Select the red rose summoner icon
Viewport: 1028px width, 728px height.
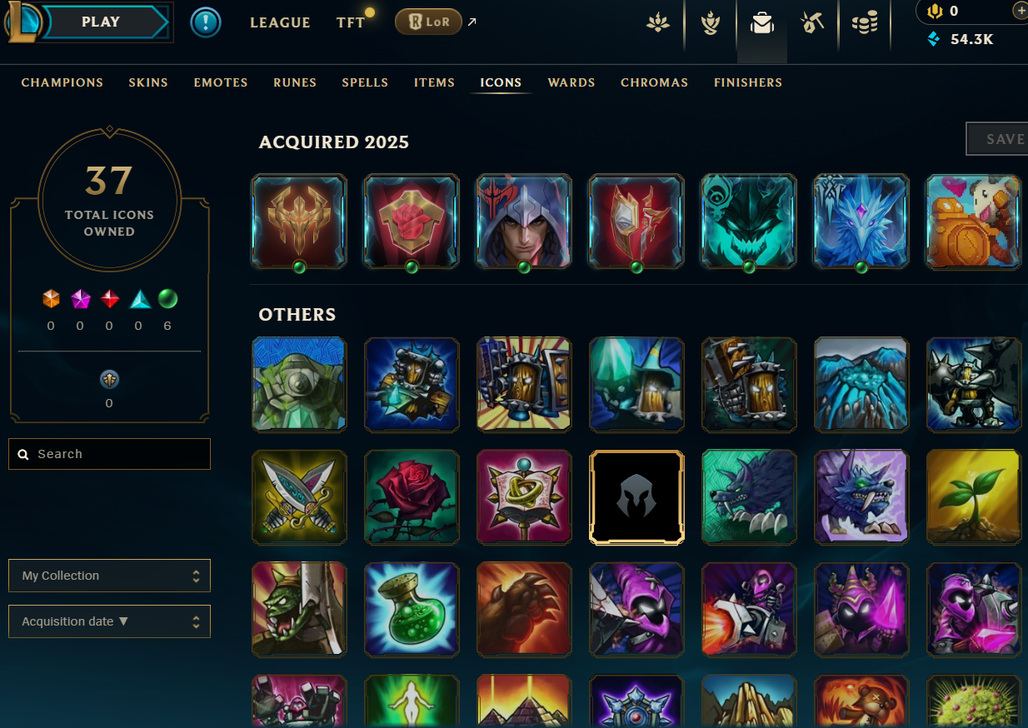click(412, 497)
